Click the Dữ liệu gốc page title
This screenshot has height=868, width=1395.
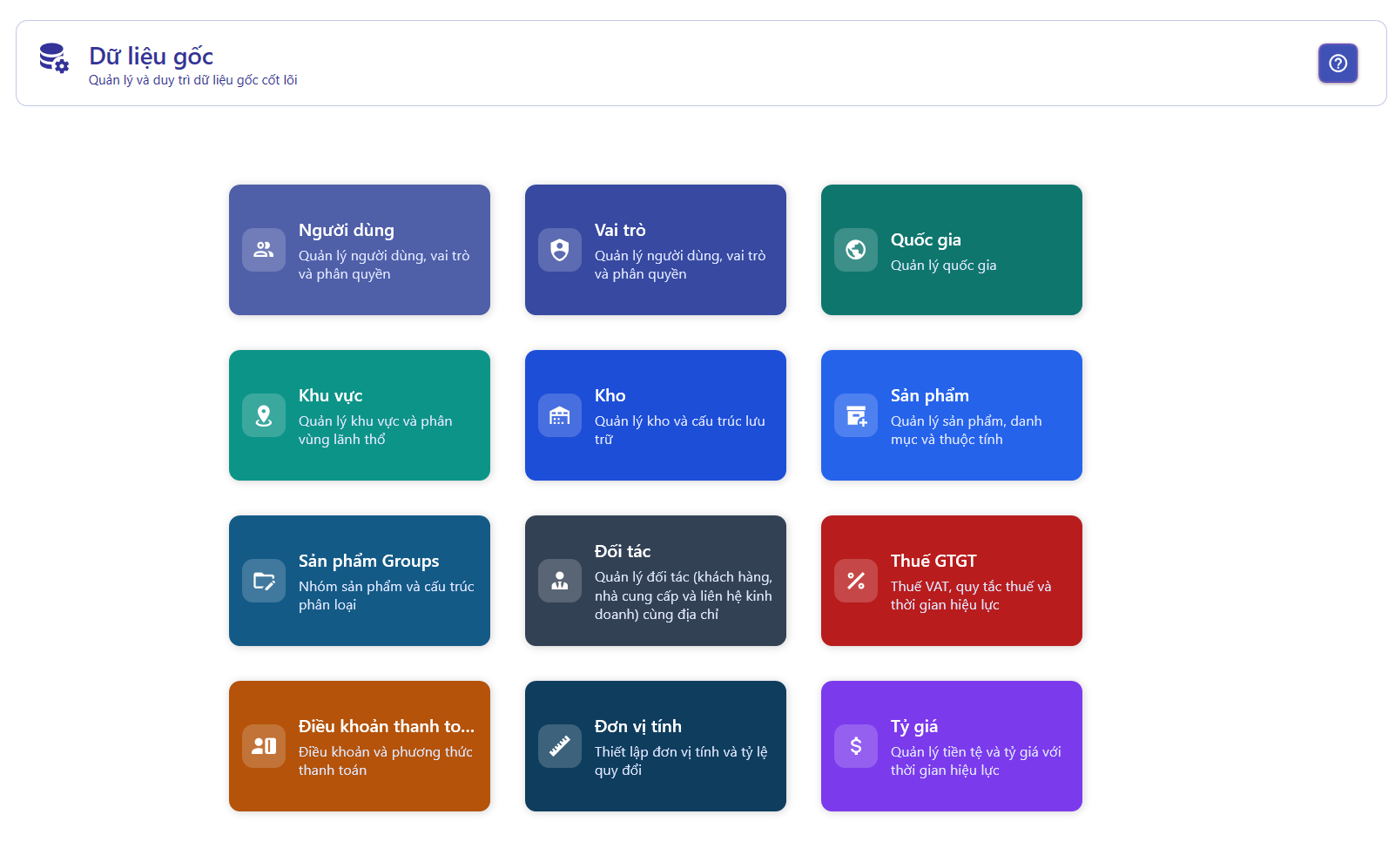coord(151,56)
